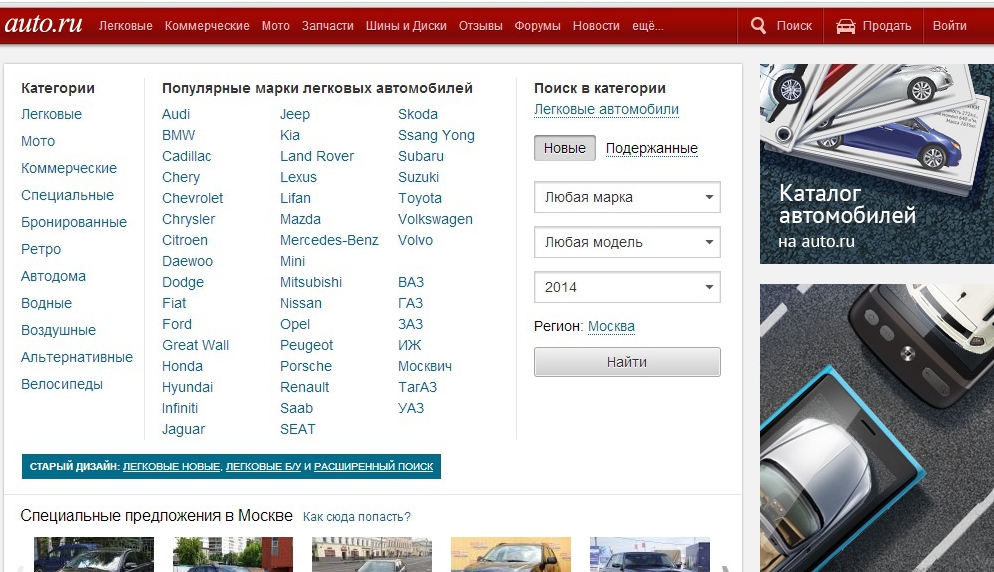Click the Расширенный поиск link
Image resolution: width=994 pixels, height=572 pixels.
click(x=374, y=467)
